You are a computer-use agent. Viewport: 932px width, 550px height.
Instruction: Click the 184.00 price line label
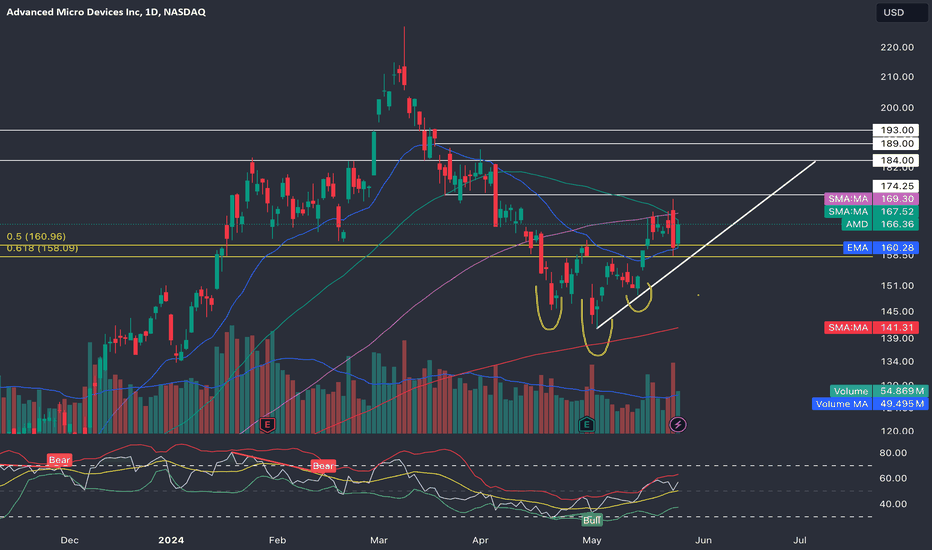click(x=896, y=161)
